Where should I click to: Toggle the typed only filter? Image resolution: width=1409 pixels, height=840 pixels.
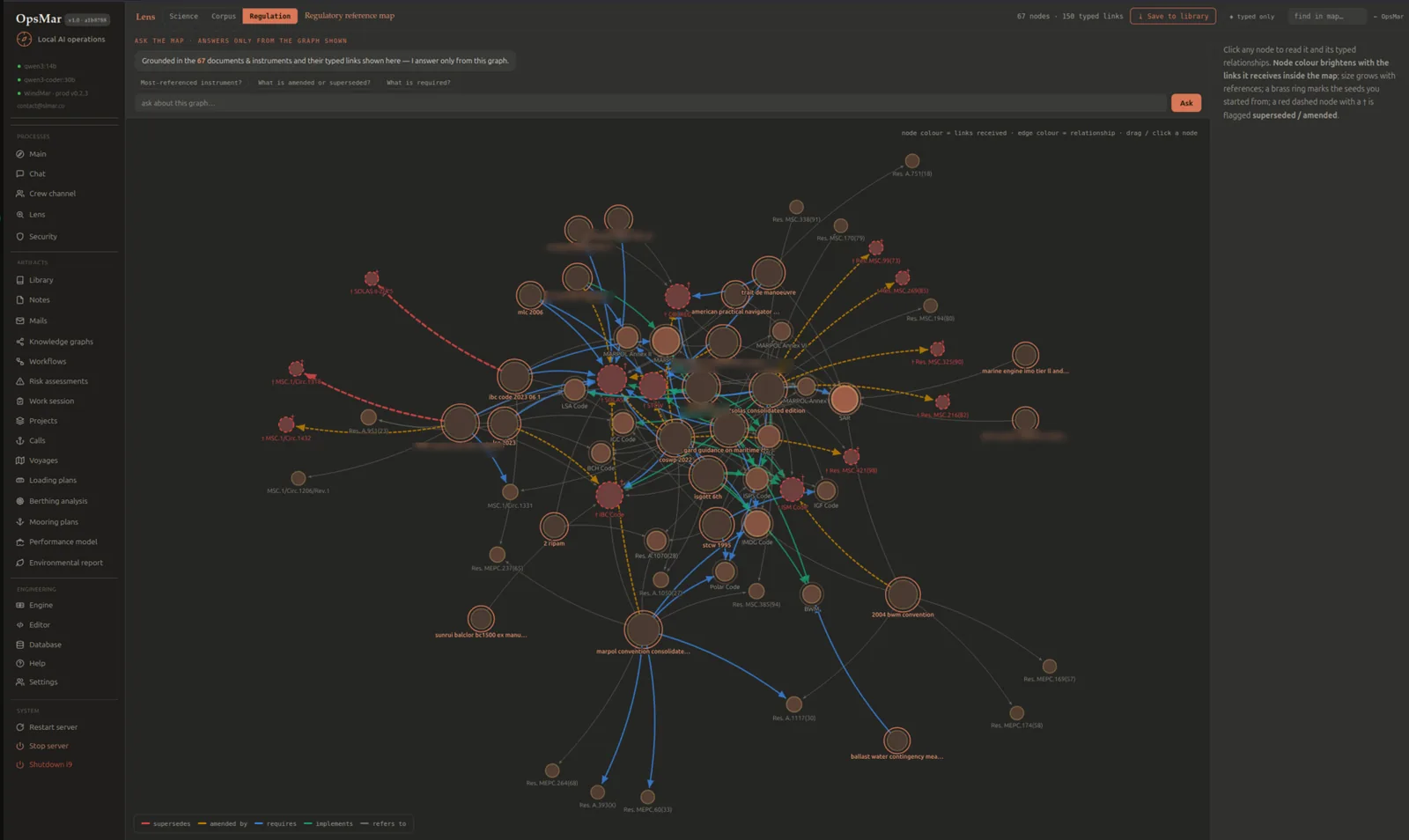point(1251,17)
